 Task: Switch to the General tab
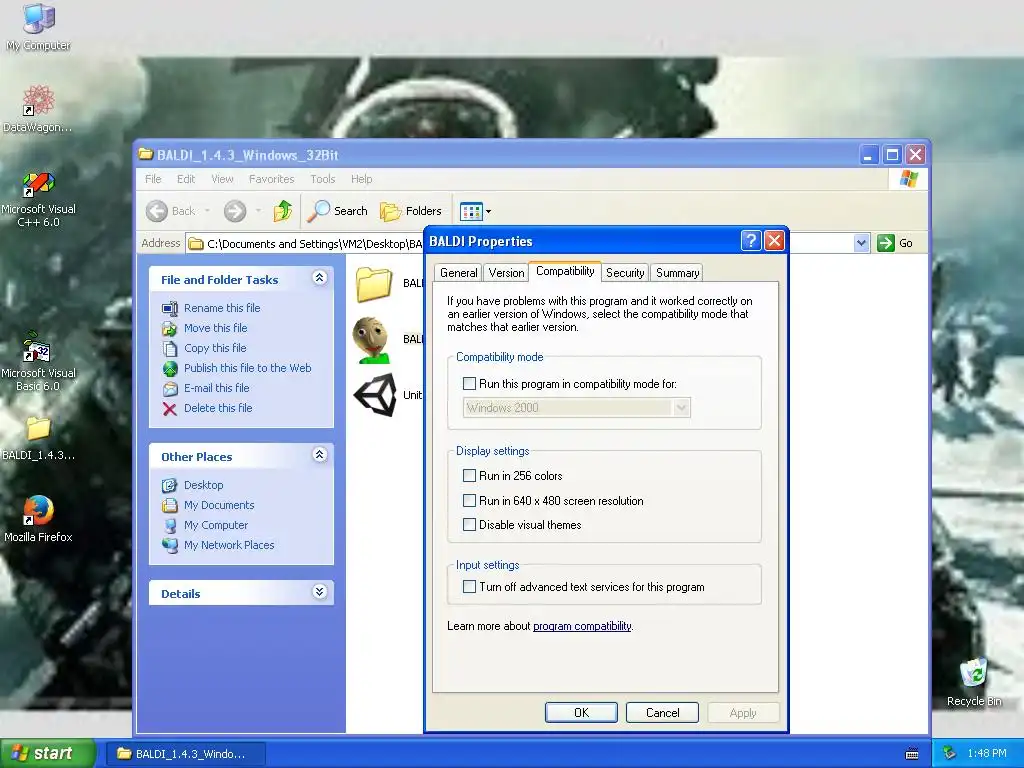click(458, 273)
